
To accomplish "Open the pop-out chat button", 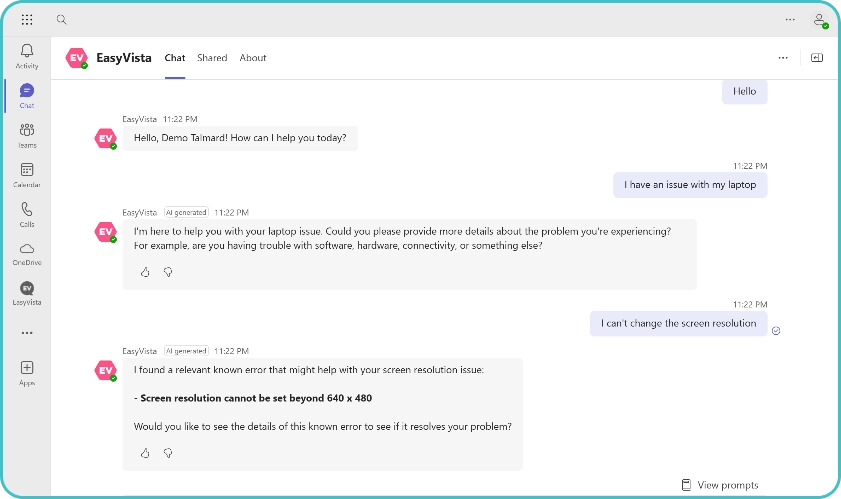I will point(816,58).
